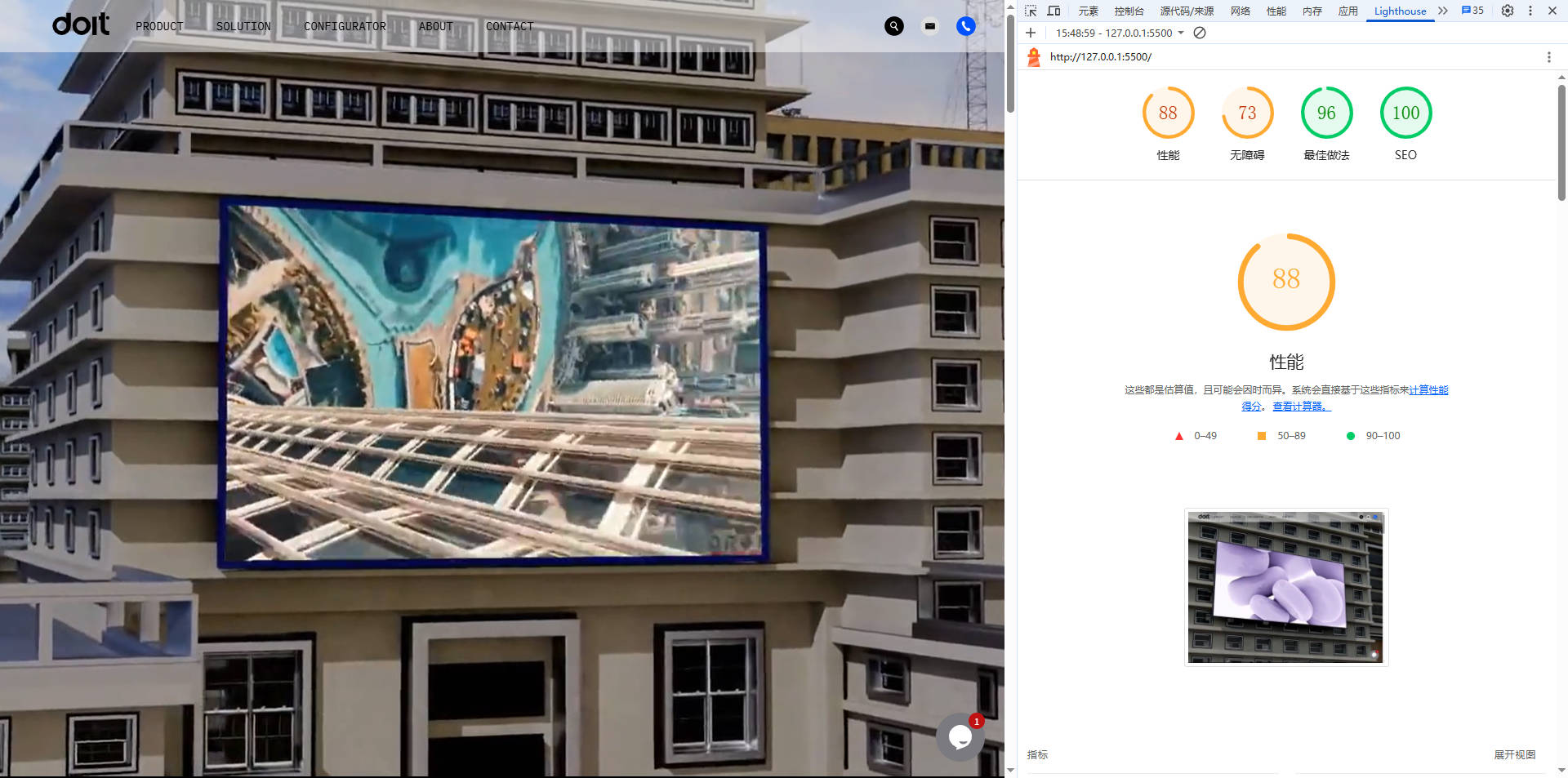The width and height of the screenshot is (1568, 778).
Task: Click the video billboard on the building
Action: coord(493,382)
